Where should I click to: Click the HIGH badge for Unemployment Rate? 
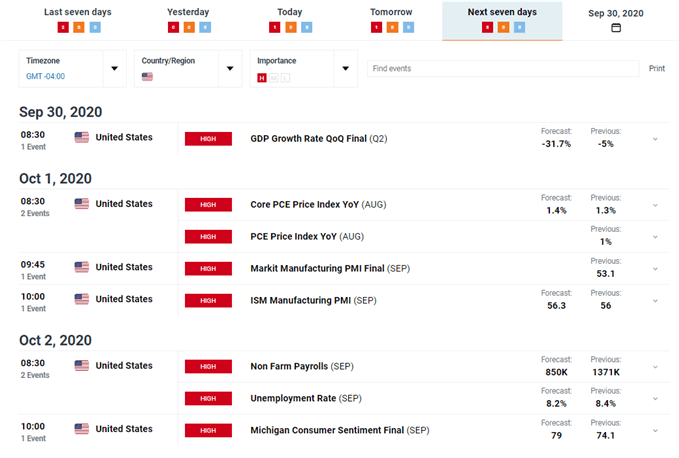208,399
